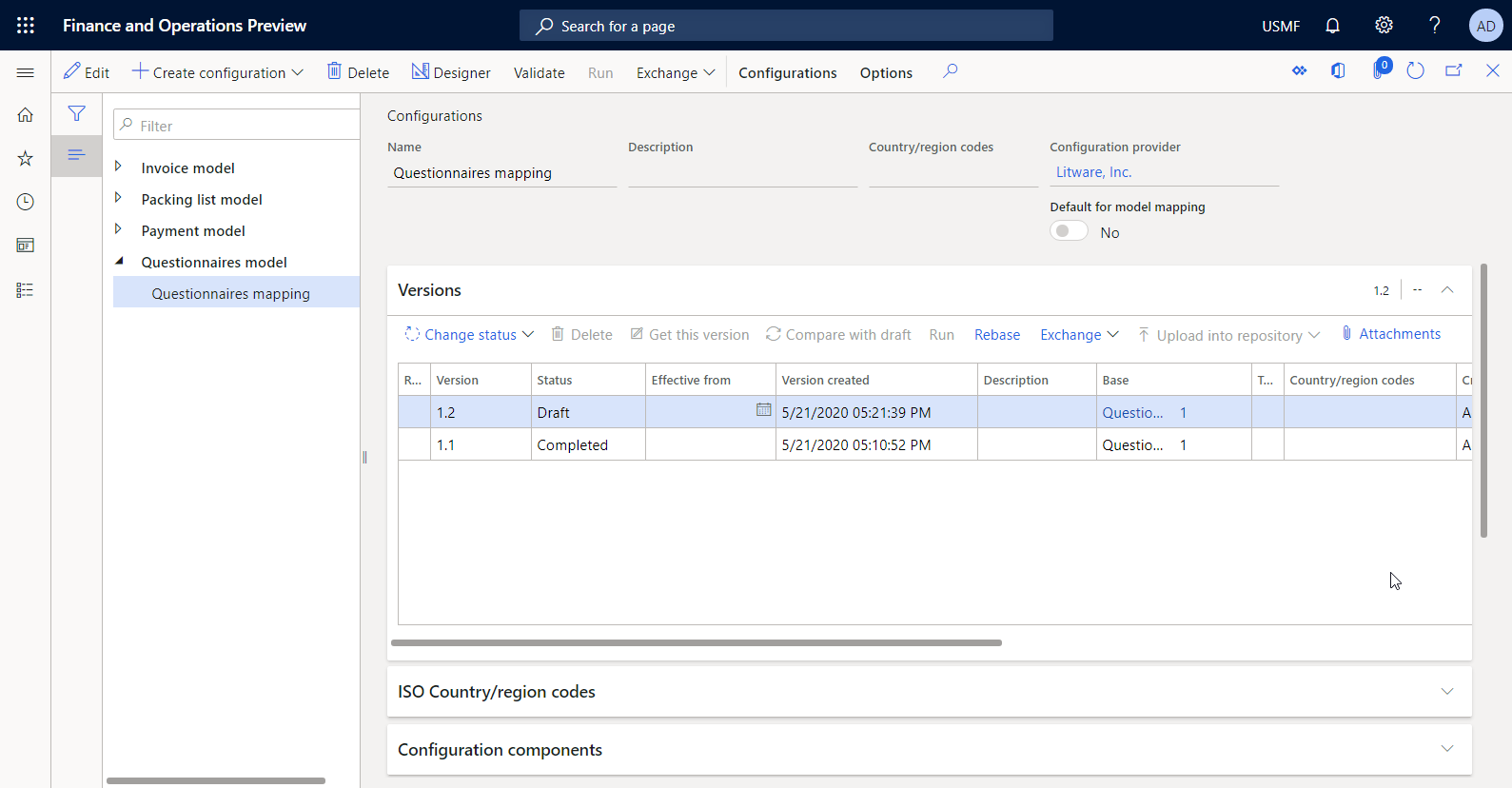Expand the Packing list model node
The width and height of the screenshot is (1512, 788).
pos(119,198)
